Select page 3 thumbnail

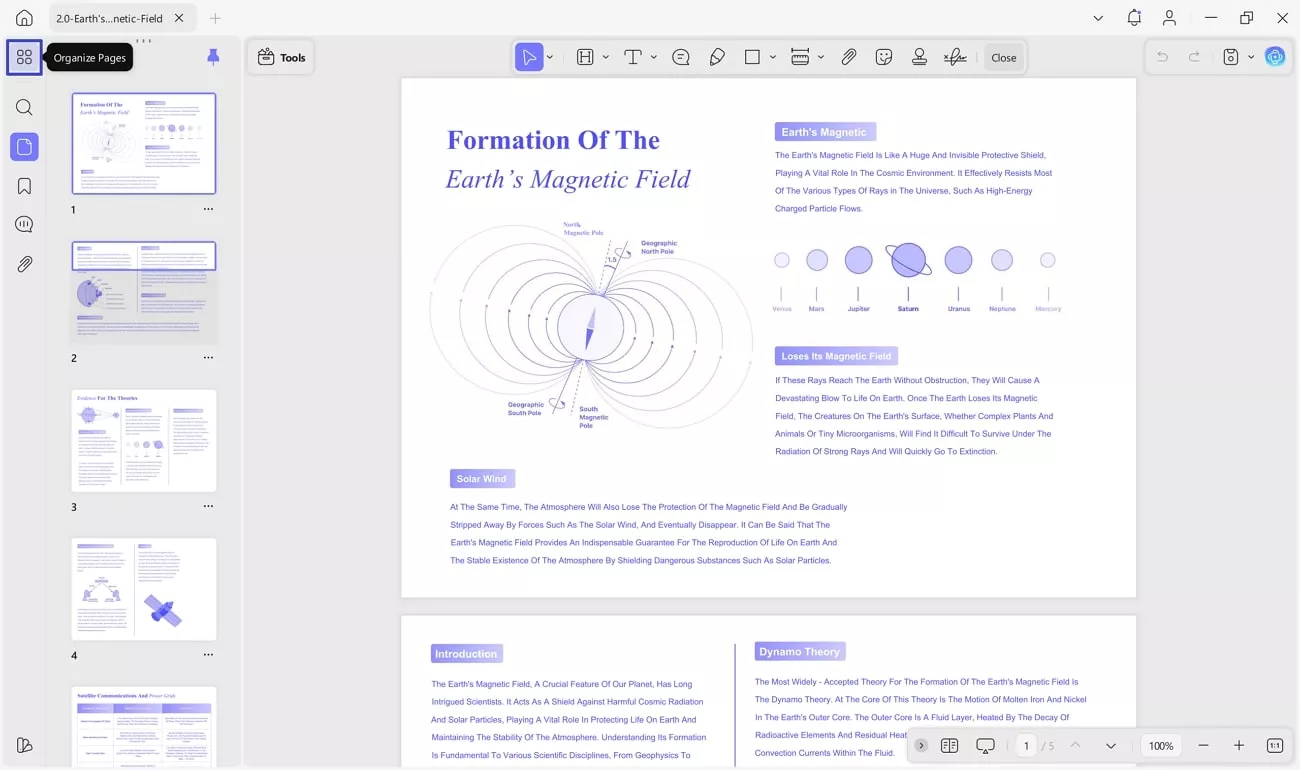(144, 440)
